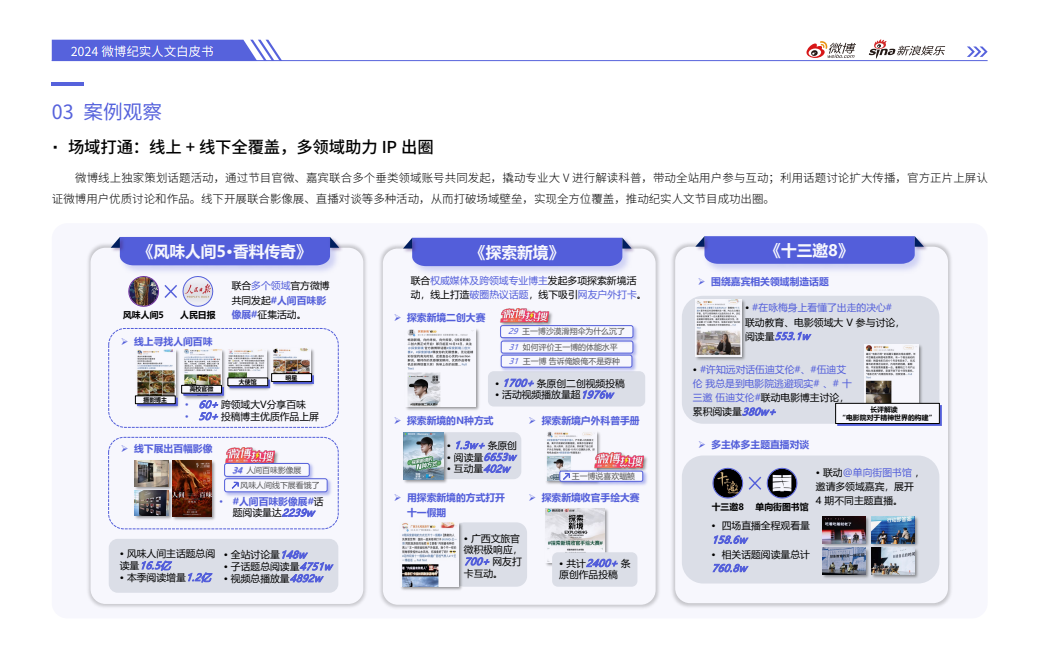Click the 长评解读 caption box
This screenshot has height=648, width=1041.
(887, 414)
